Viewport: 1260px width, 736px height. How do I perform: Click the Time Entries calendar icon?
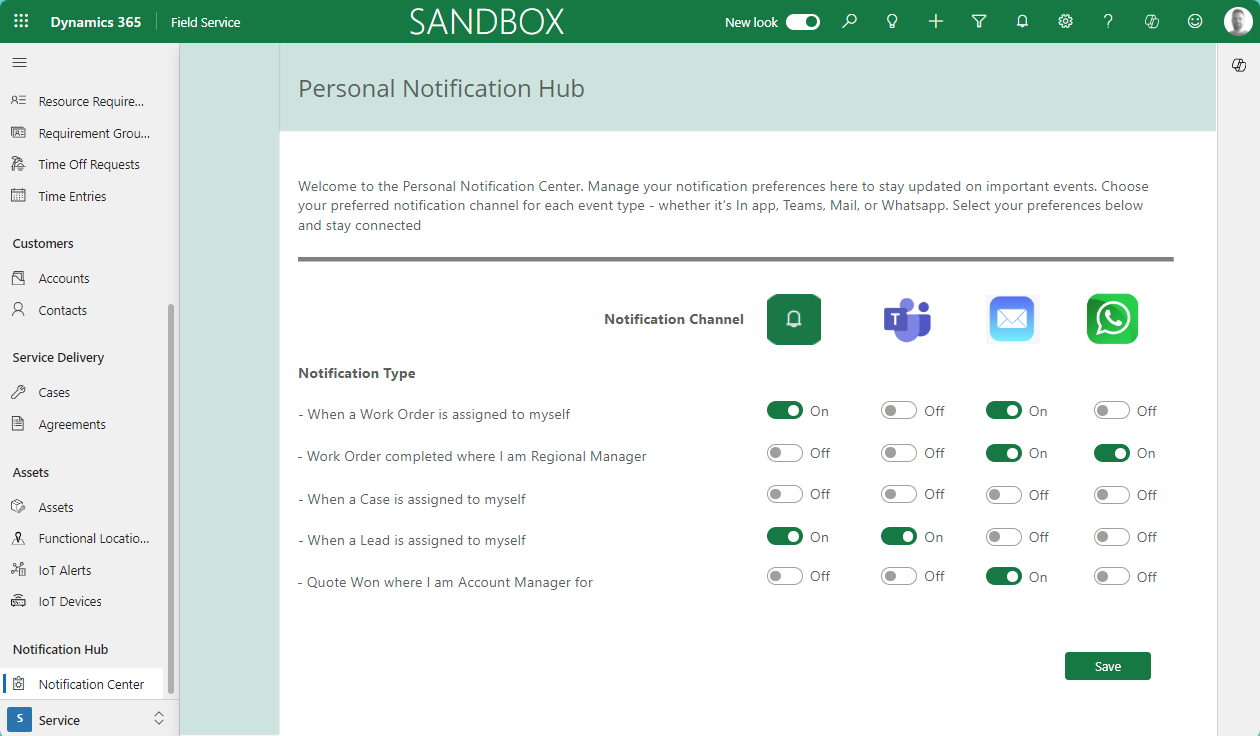[x=18, y=196]
